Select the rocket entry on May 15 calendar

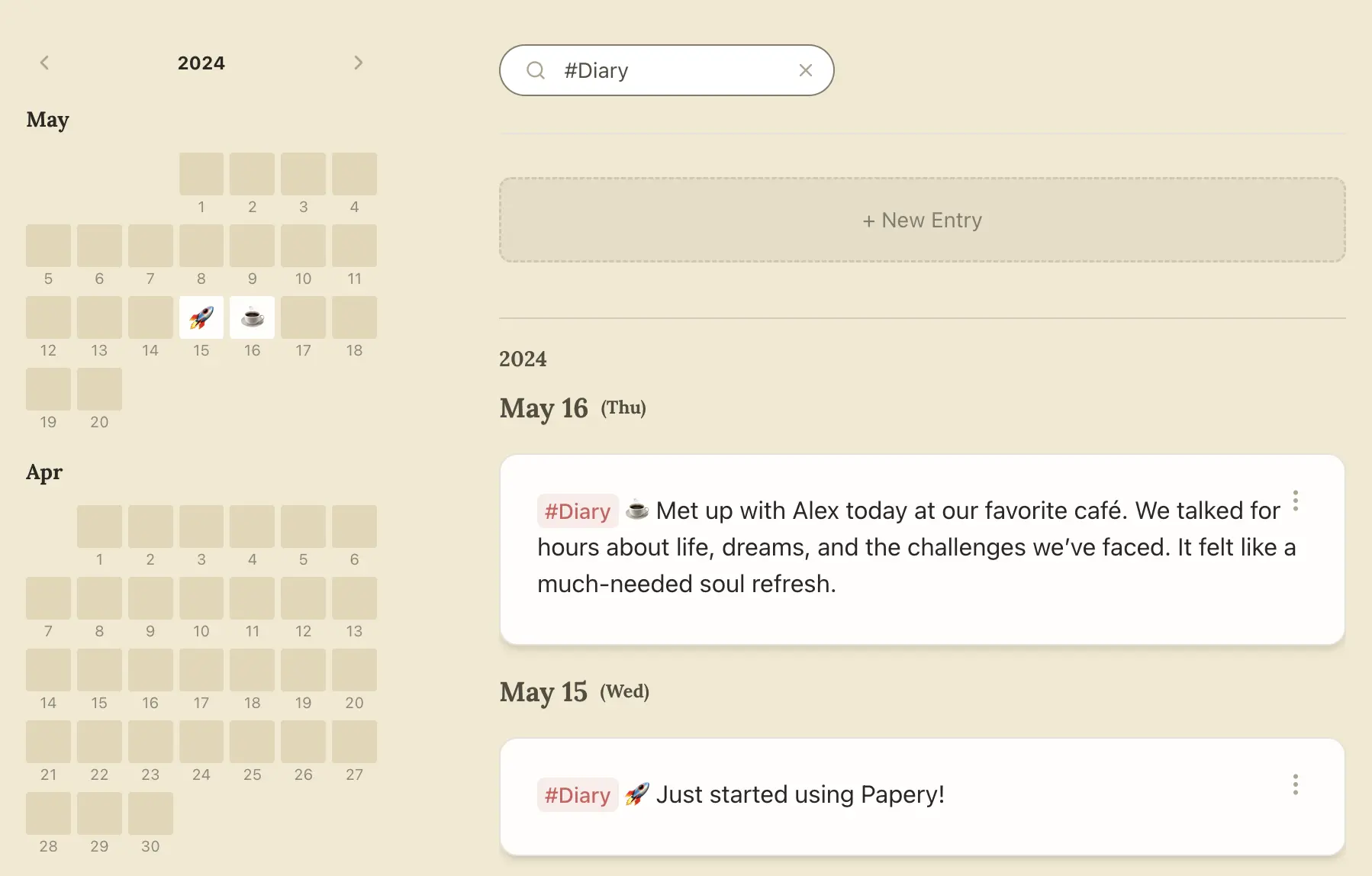(x=201, y=317)
